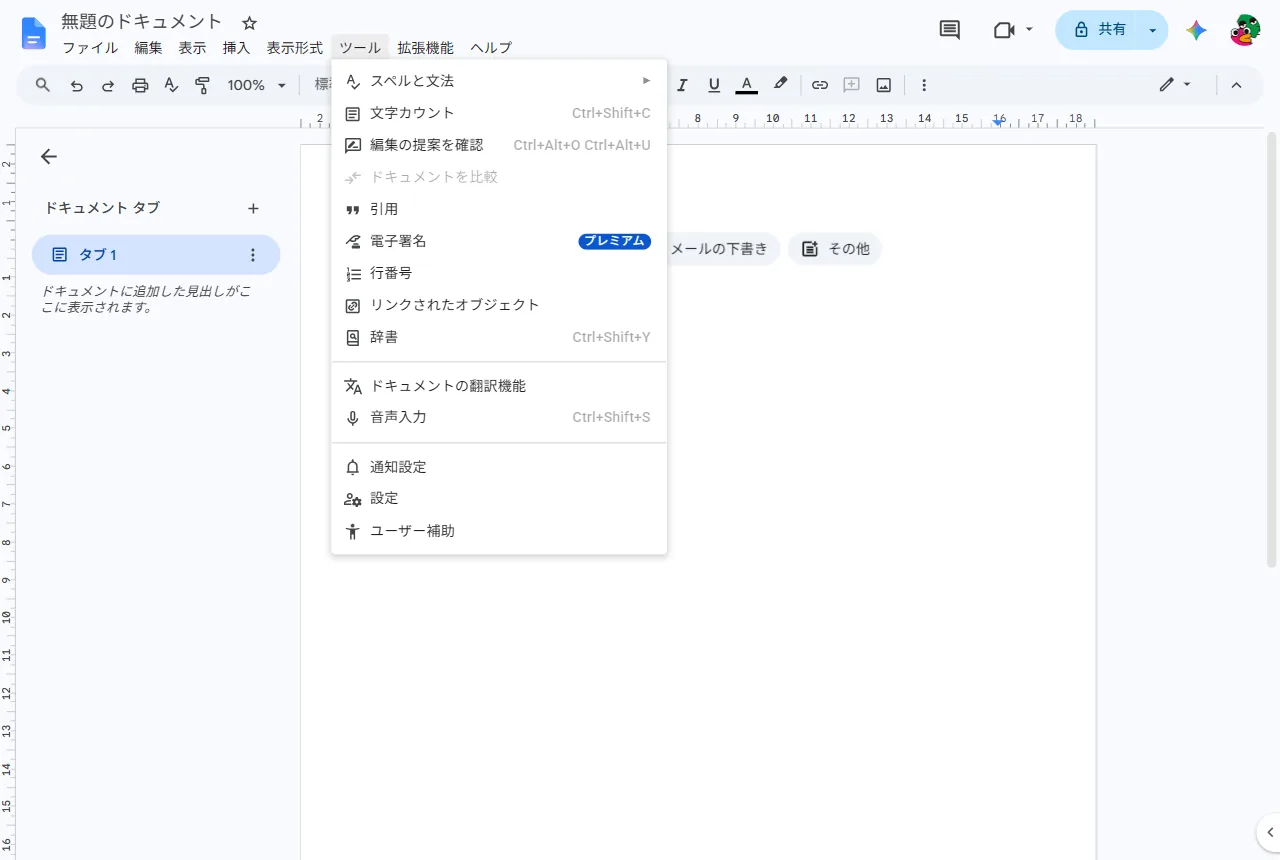Add a new document tab with plus
The image size is (1280, 860).
click(253, 208)
